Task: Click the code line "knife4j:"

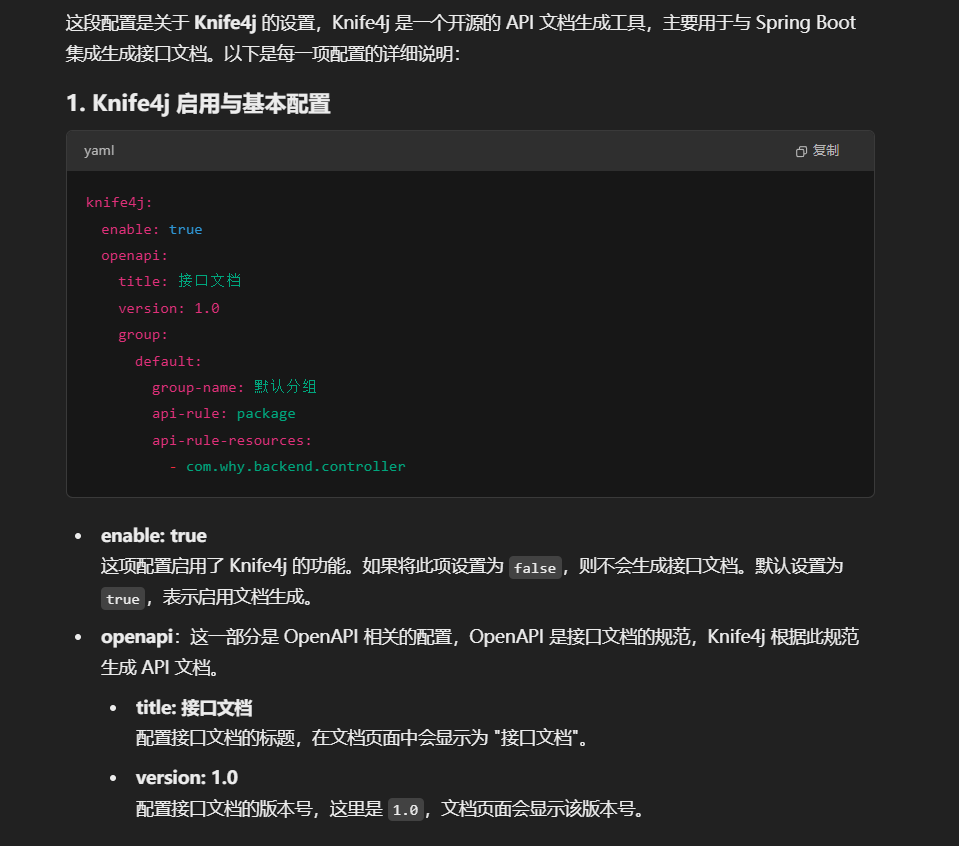Action: 119,202
